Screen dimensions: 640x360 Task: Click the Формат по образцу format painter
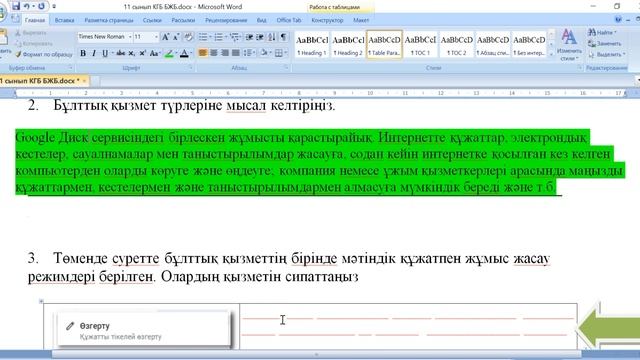point(44,54)
